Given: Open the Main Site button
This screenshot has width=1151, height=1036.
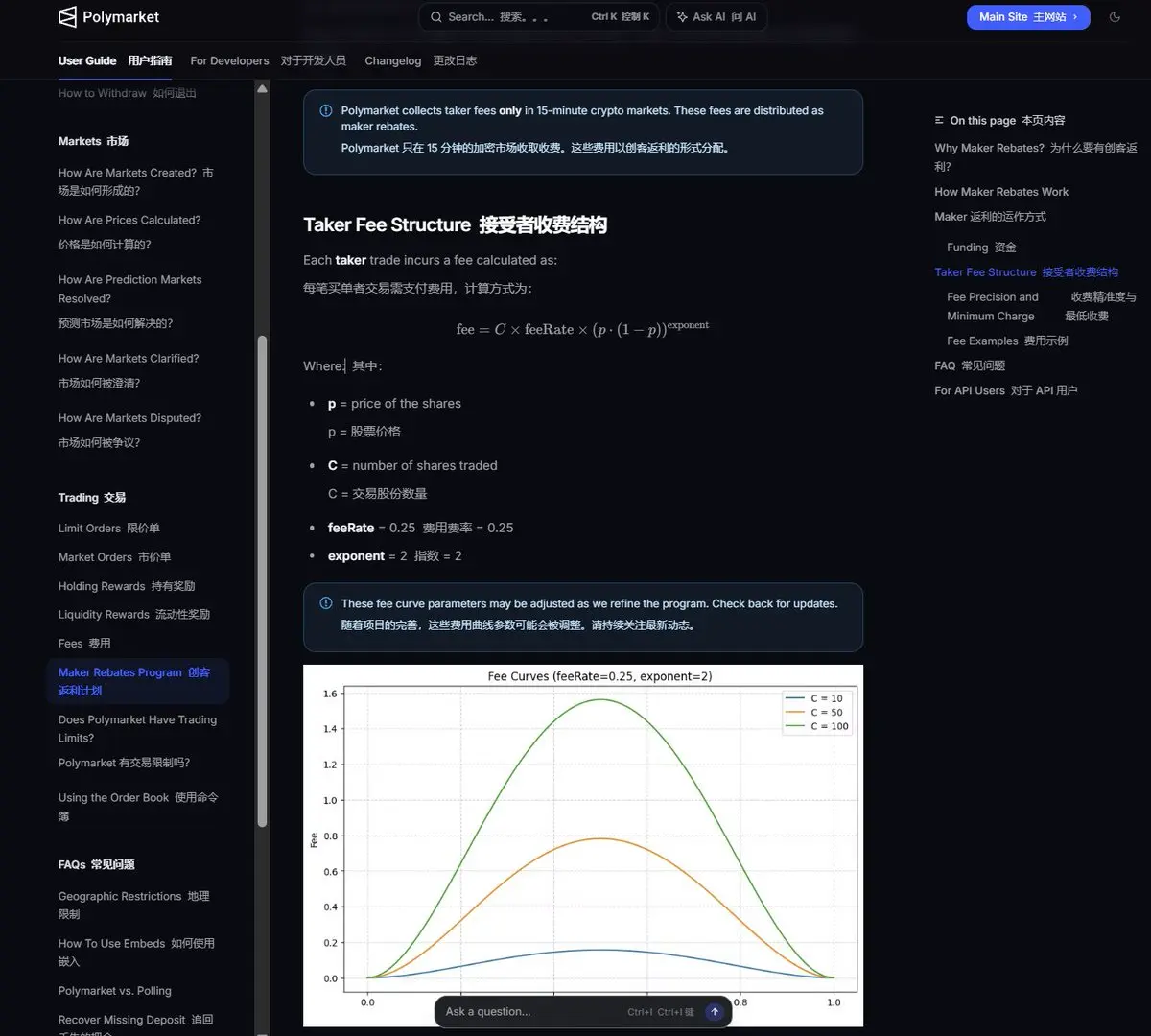Looking at the screenshot, I should coord(1027,17).
